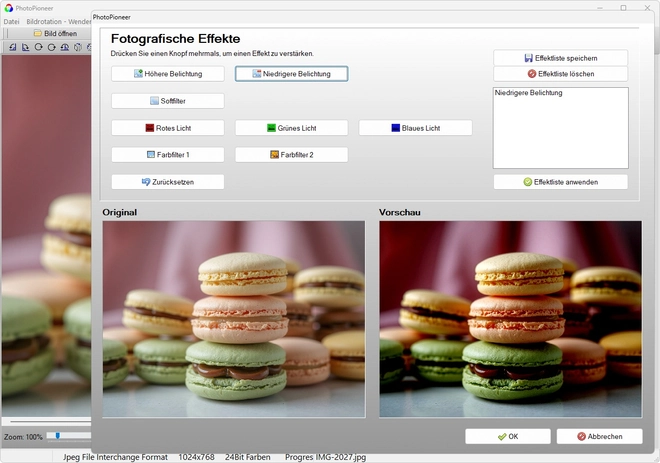
Task: Add the Grünes Licht effect
Action: coord(291,128)
